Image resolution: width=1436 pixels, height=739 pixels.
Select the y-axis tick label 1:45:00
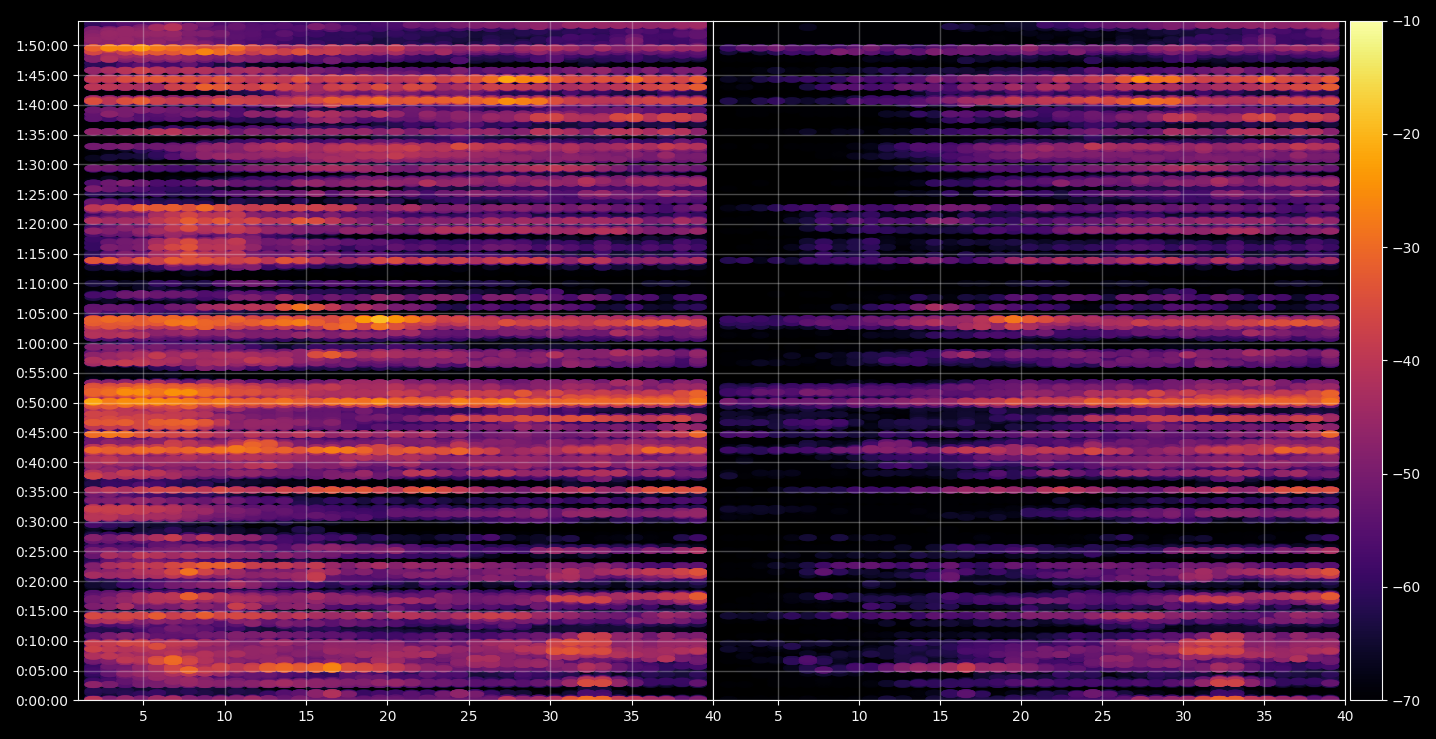[x=42, y=76]
